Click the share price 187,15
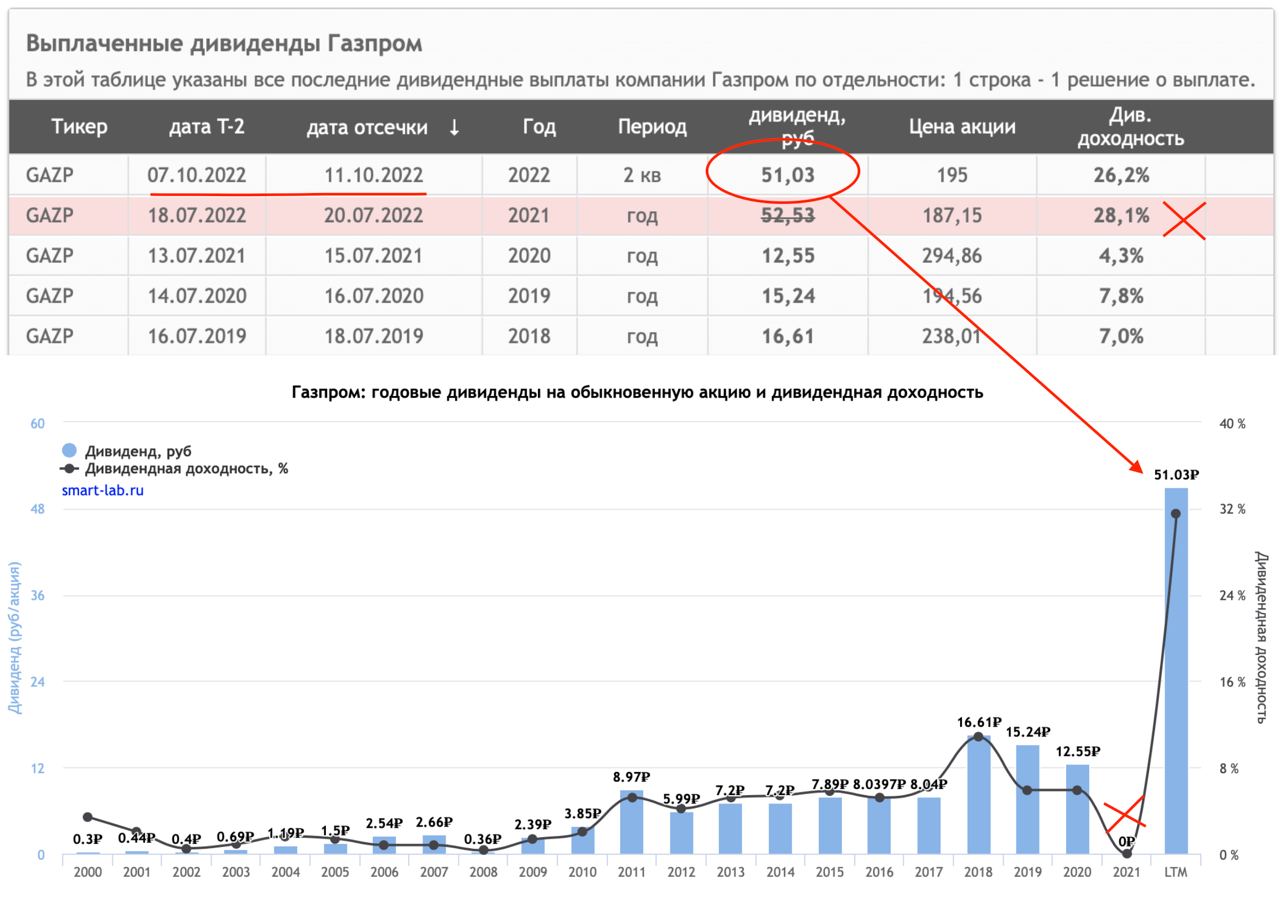The height and width of the screenshot is (897, 1280). [x=953, y=215]
